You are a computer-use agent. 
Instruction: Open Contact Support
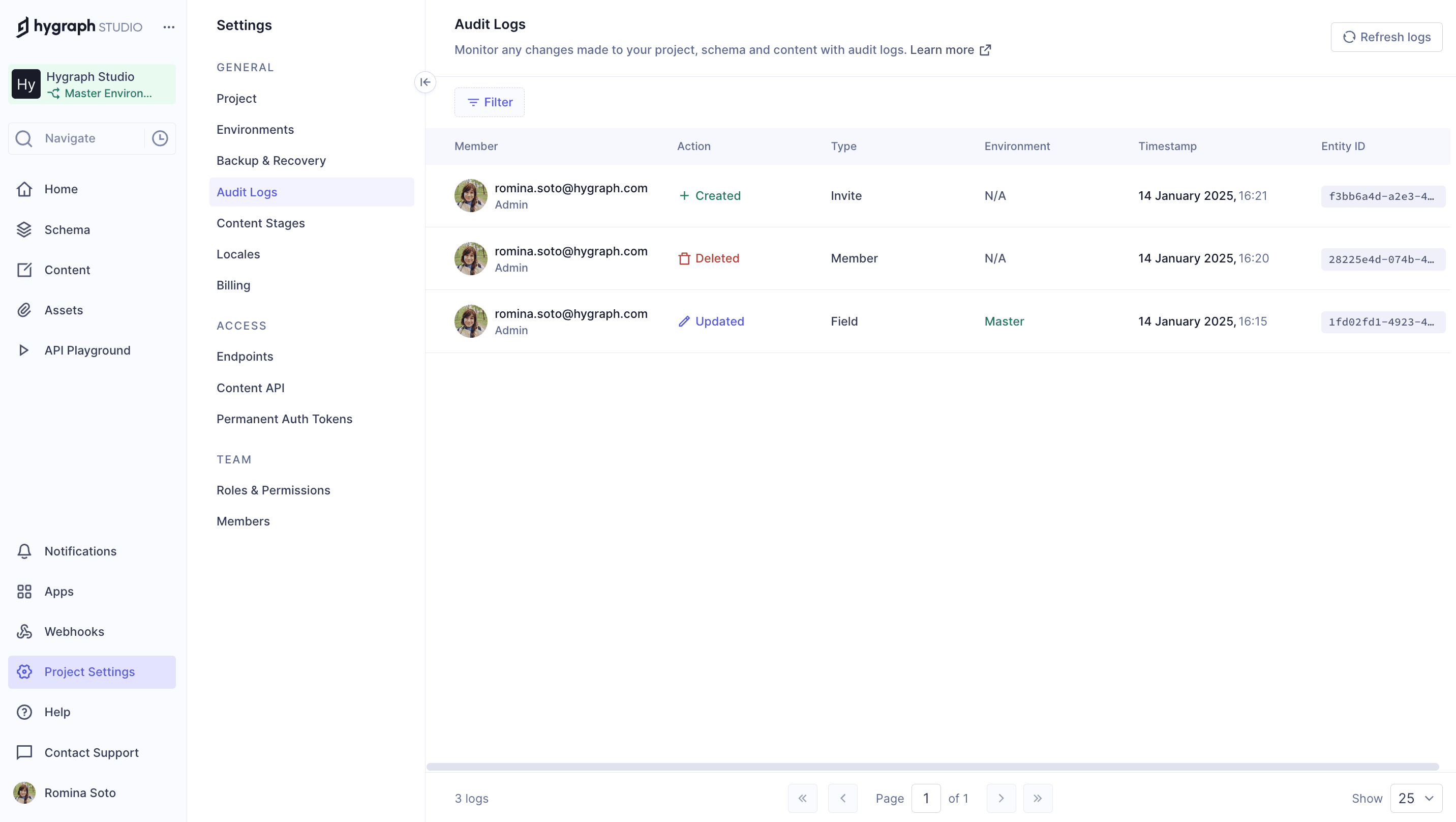pyautogui.click(x=92, y=752)
